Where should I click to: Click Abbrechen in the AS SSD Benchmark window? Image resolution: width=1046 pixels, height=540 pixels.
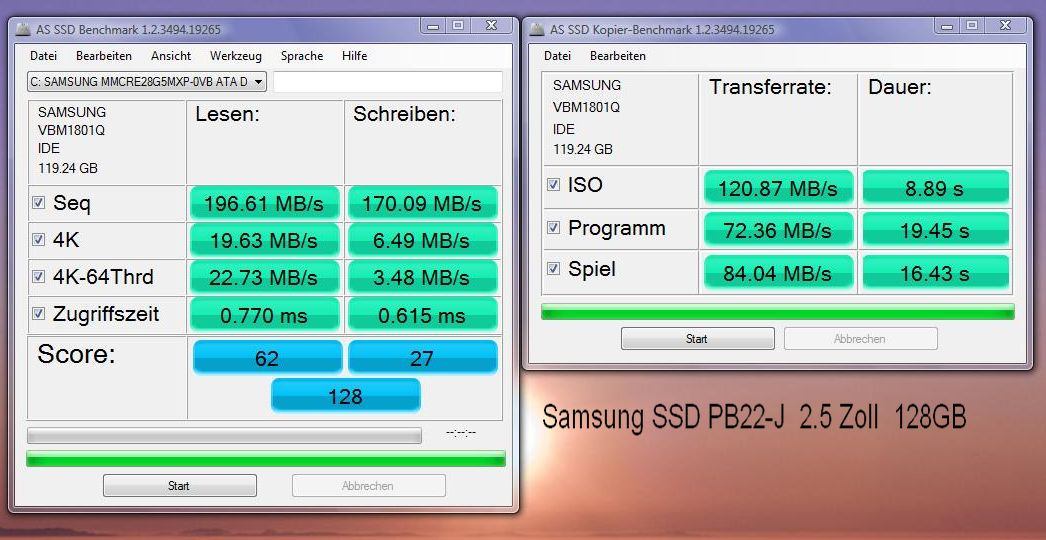point(368,485)
